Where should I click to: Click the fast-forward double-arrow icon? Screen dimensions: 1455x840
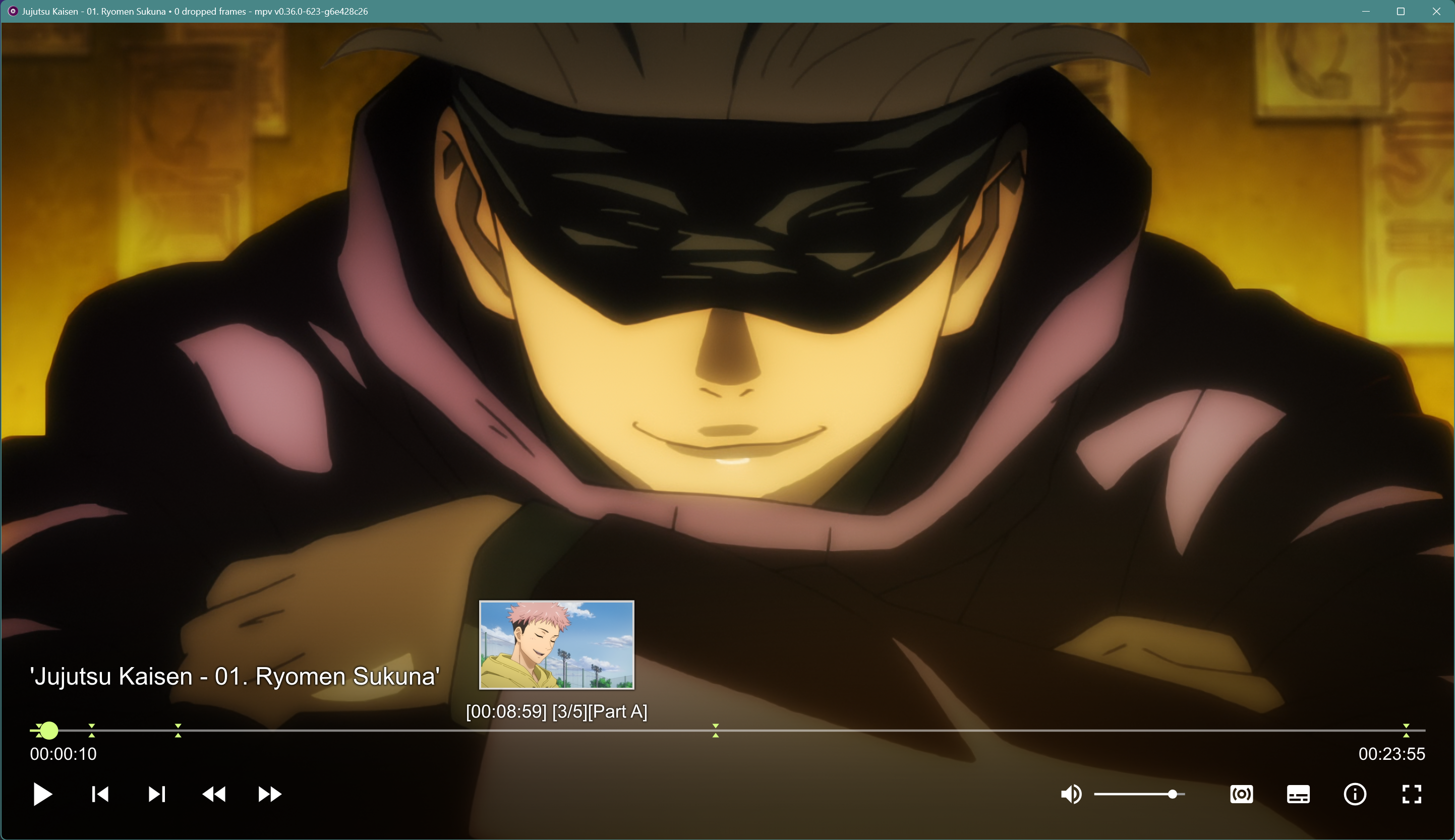(269, 795)
